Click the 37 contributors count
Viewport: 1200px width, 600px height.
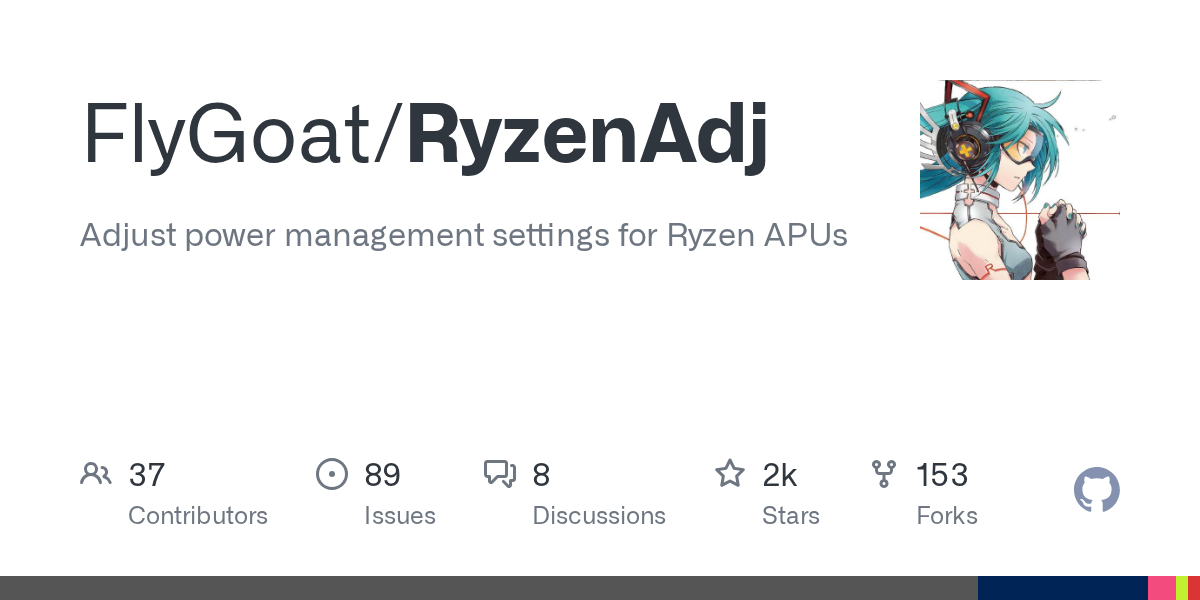click(x=147, y=474)
